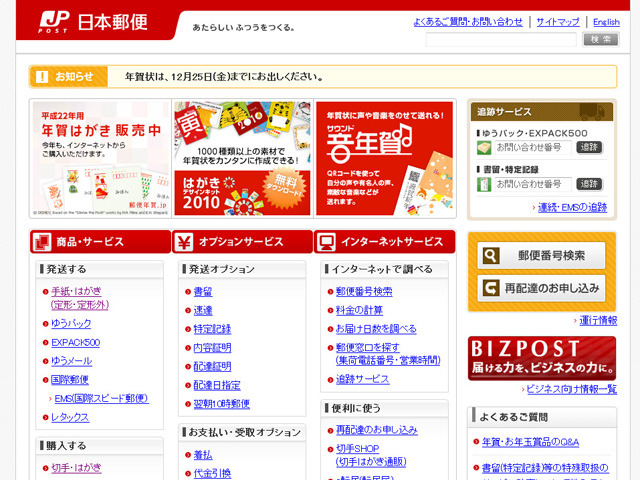The image size is (640, 480).
Task: Open the 運行情報 link
Action: click(x=598, y=321)
